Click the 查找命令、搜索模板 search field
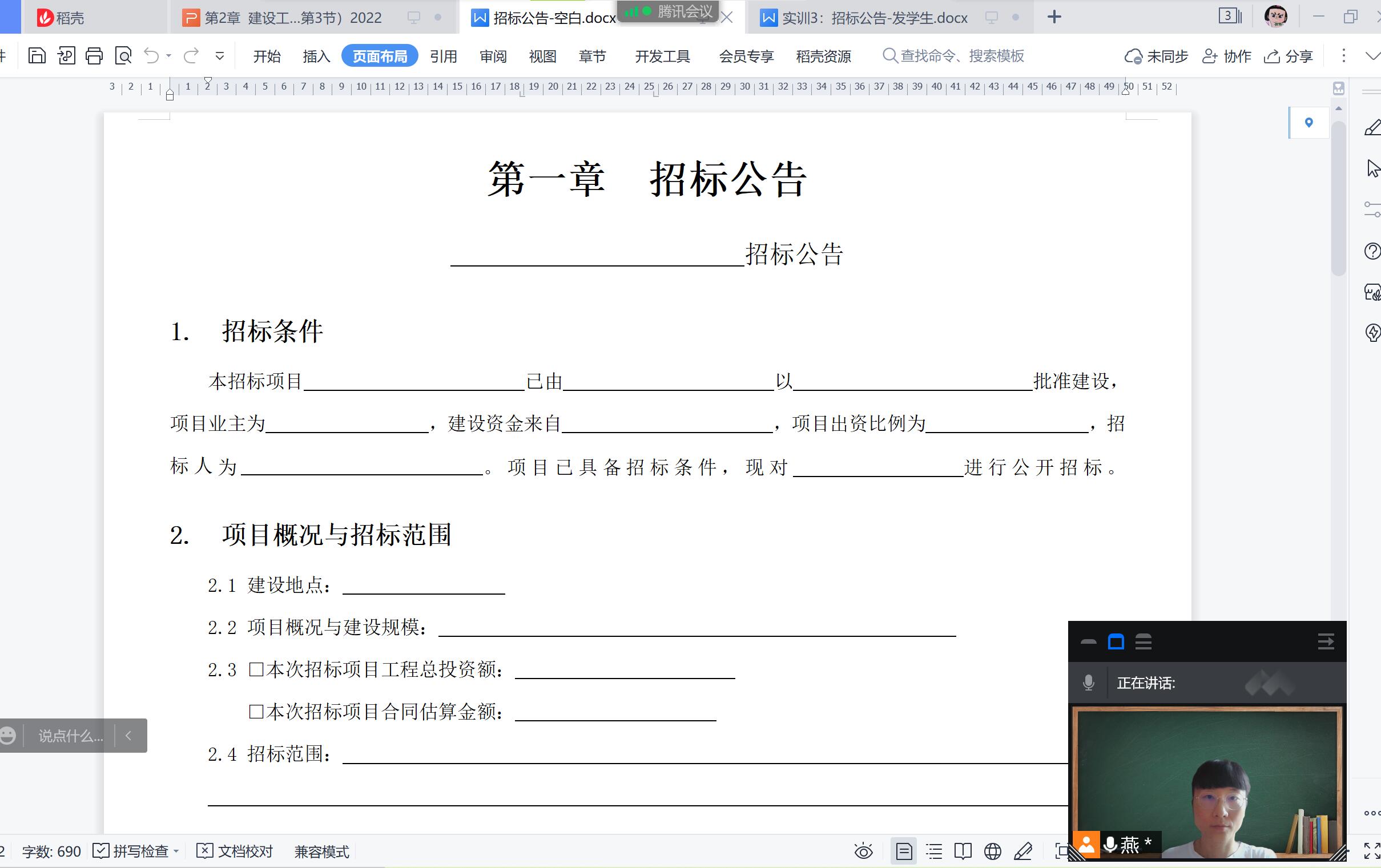The width and height of the screenshot is (1381, 868). [962, 56]
